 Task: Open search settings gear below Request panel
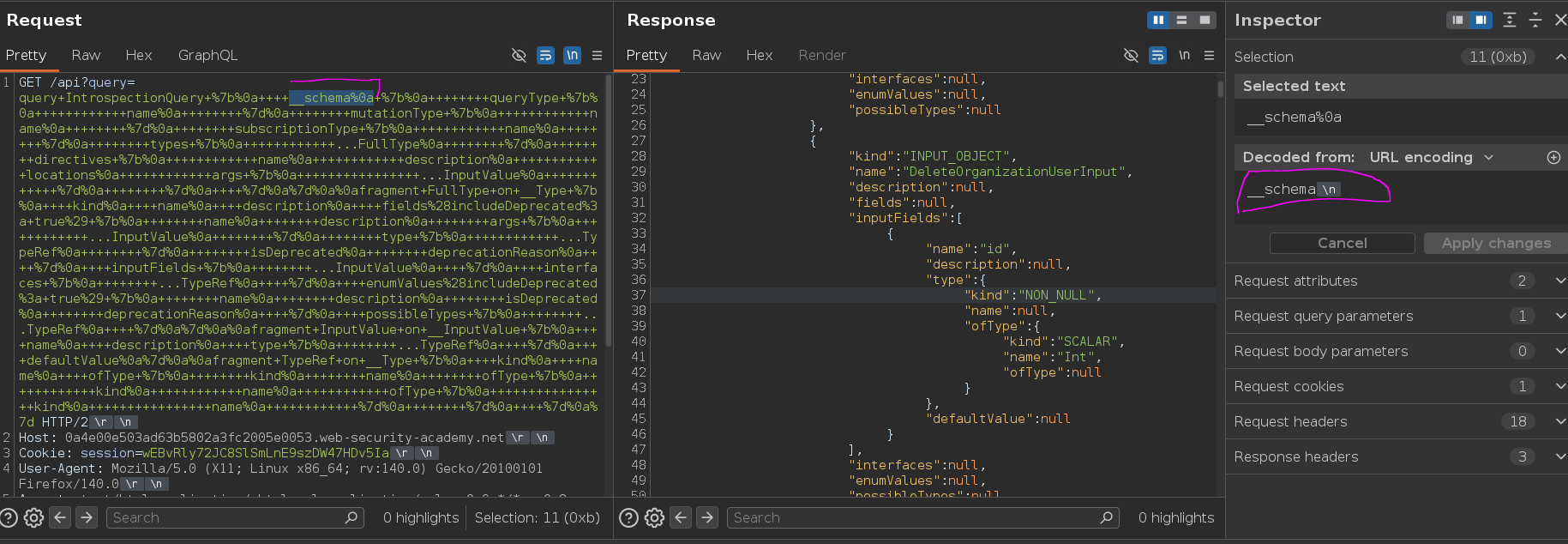pos(34,517)
